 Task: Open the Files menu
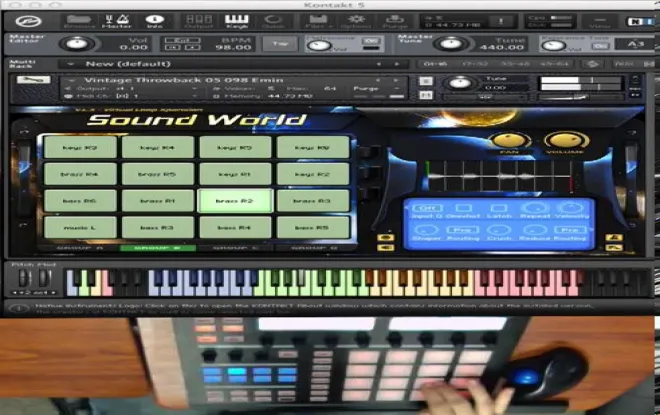[318, 21]
